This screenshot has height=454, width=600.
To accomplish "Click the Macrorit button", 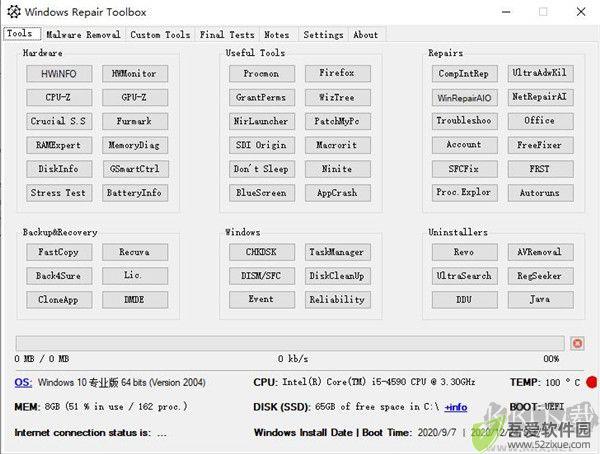I will point(338,145).
